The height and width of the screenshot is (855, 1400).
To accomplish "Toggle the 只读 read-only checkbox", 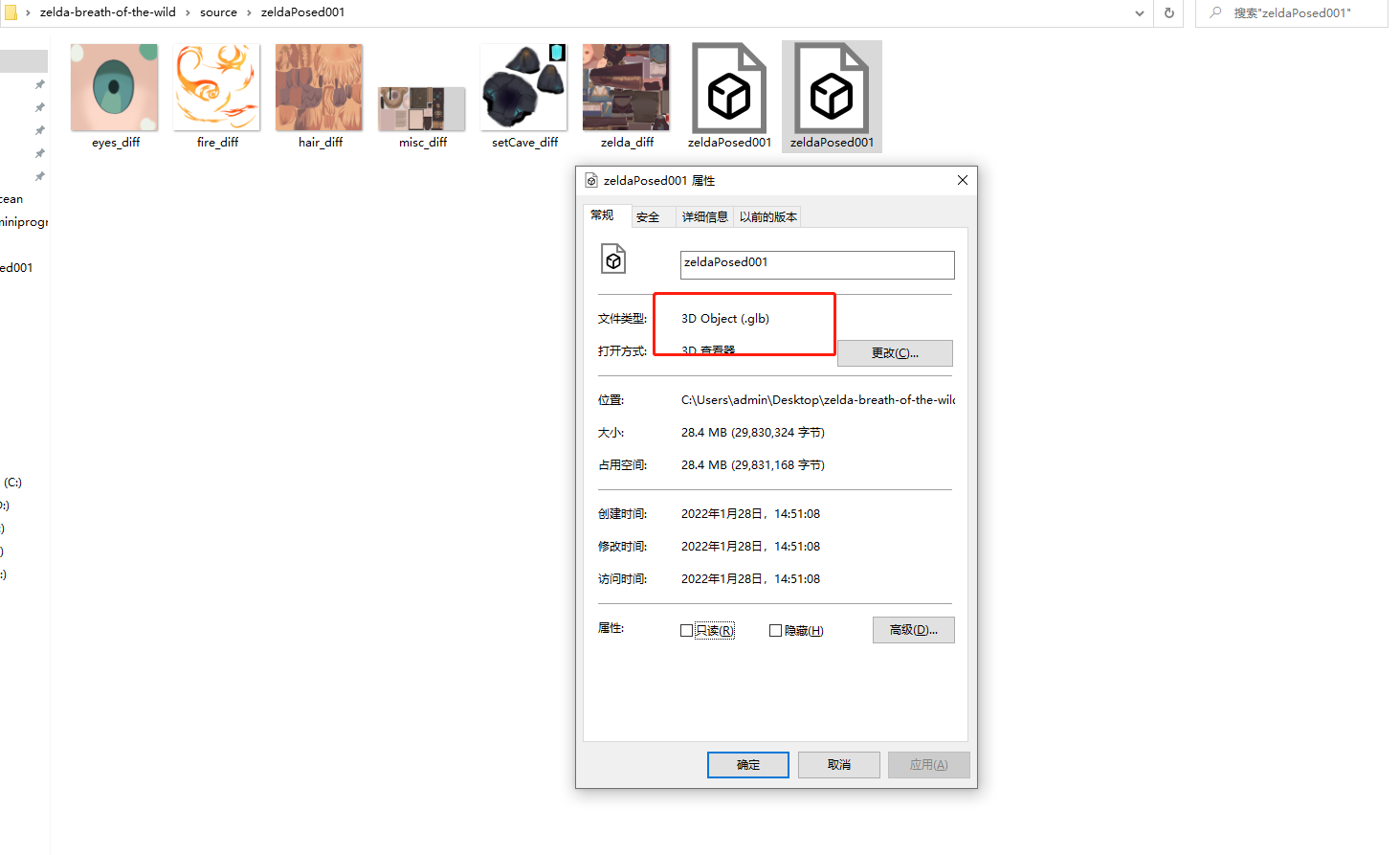I will coord(686,630).
